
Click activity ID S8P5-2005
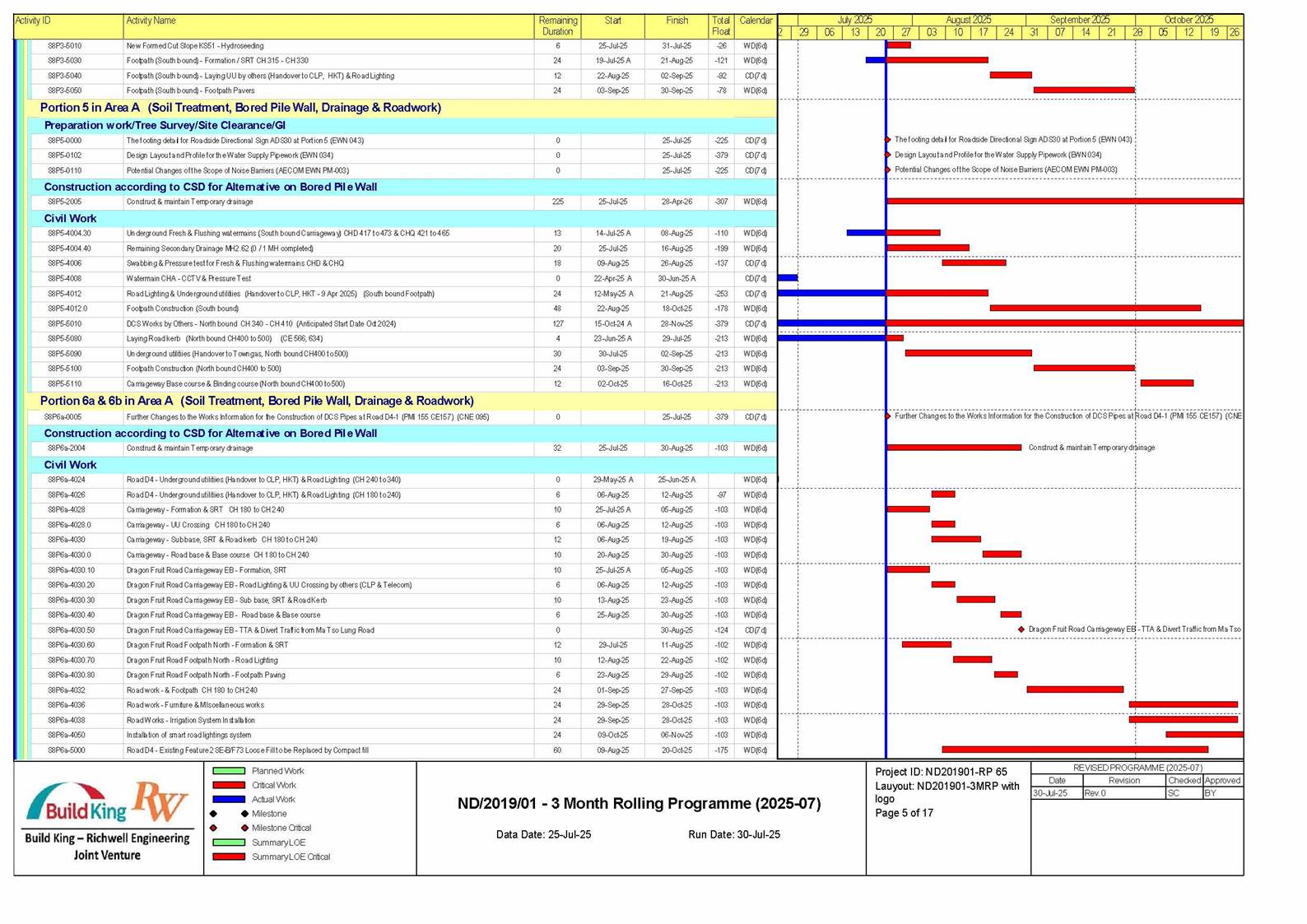64,202
